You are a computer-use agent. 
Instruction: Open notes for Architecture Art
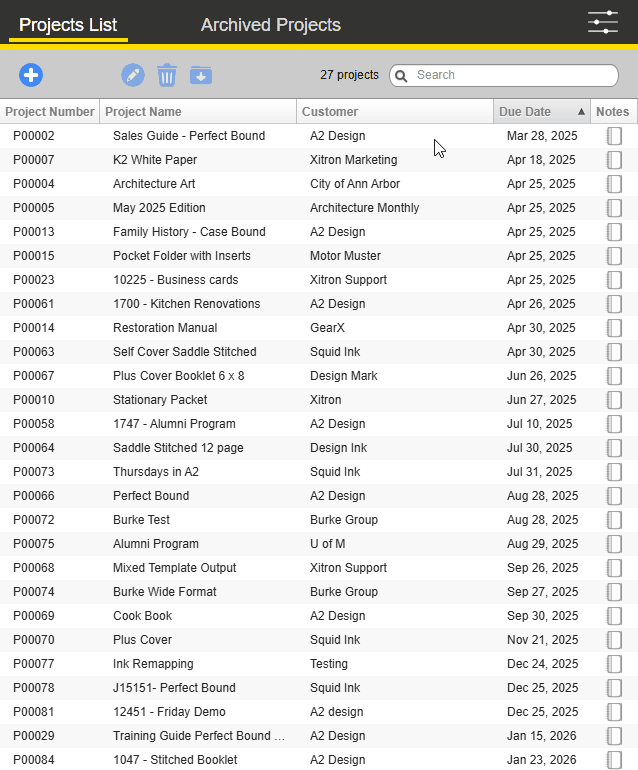click(x=614, y=184)
